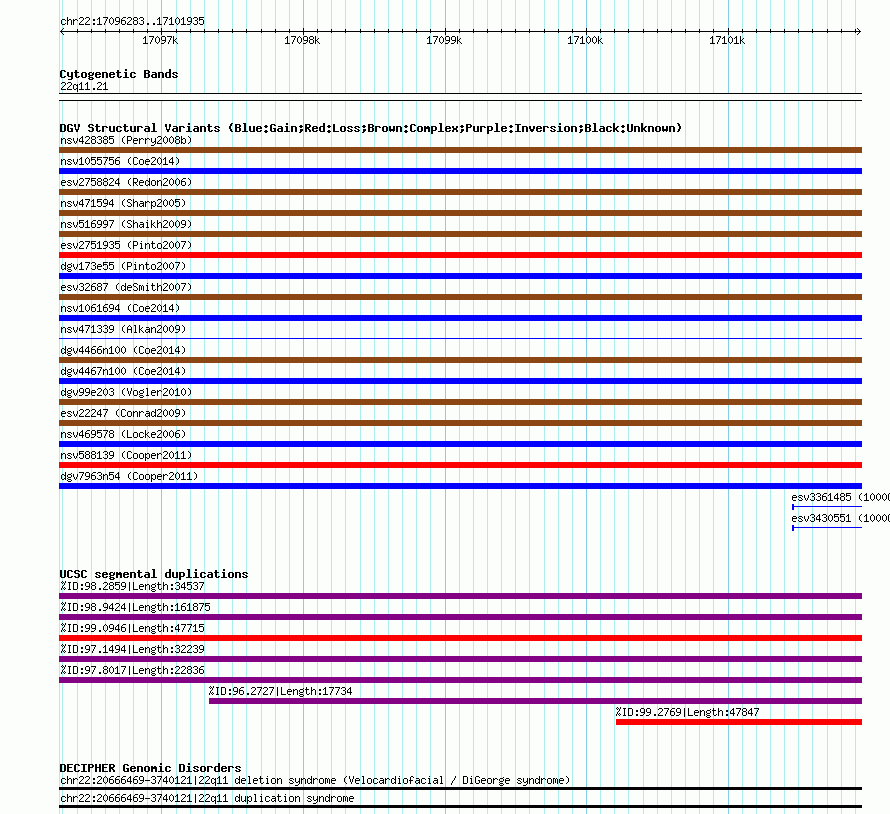Open the UCSC segmental duplications track title
890x814 pixels.
[x=154, y=574]
